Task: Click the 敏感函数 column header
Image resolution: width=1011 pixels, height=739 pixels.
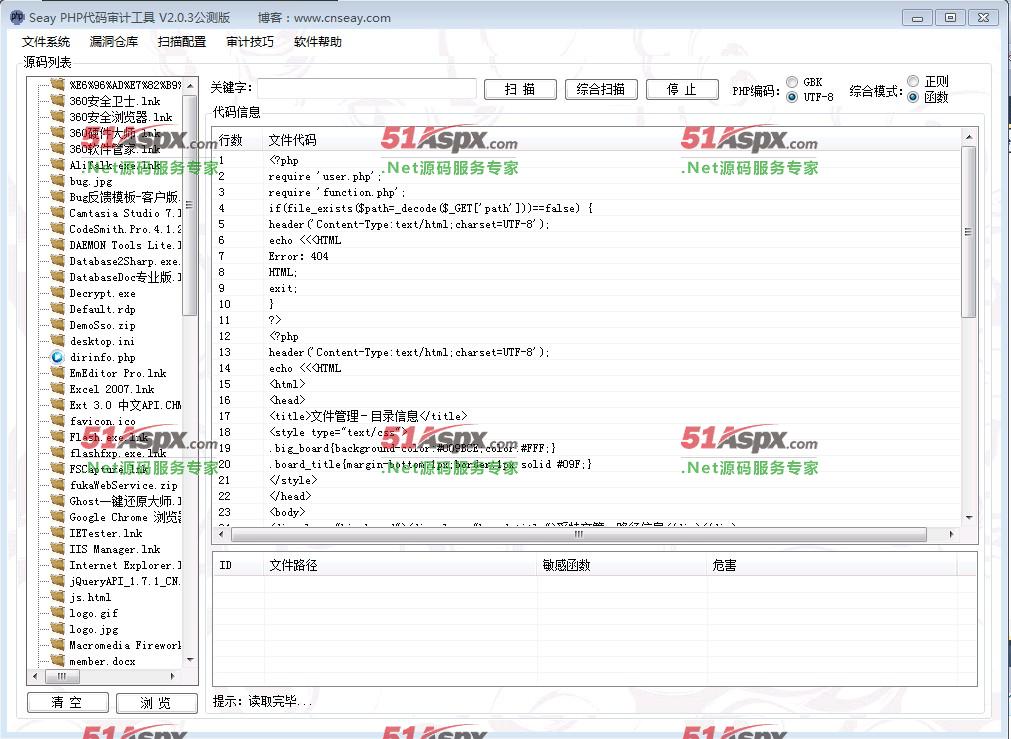Action: click(622, 566)
